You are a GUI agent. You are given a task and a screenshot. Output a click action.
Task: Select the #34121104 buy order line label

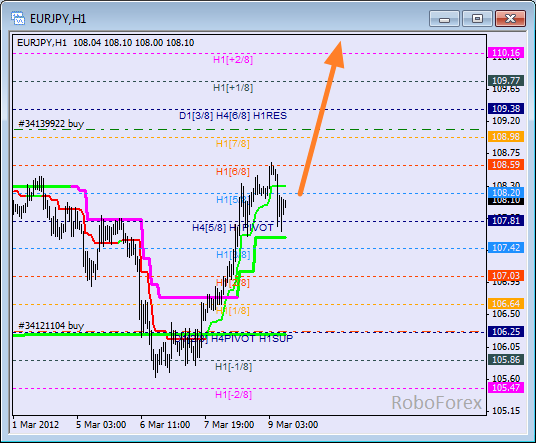point(51,326)
